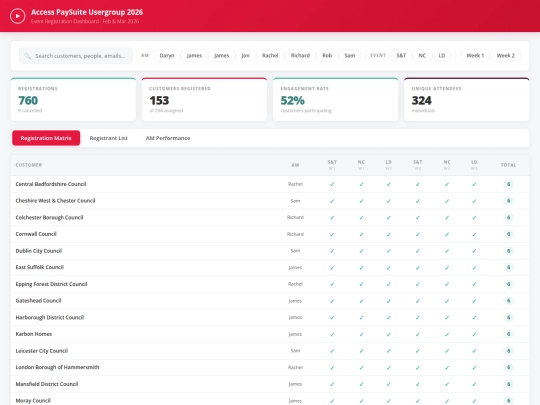
Task: Click the search magnifier icon
Action: point(28,56)
